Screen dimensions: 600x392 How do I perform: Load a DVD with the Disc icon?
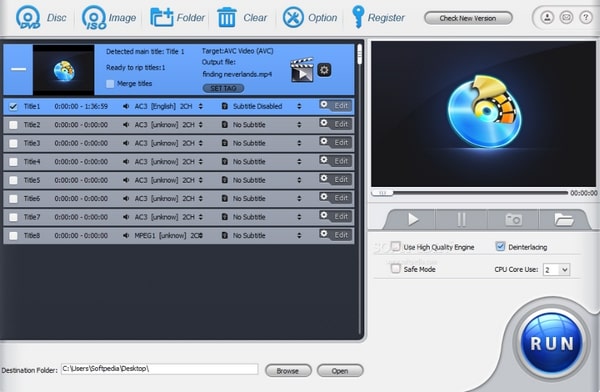28,17
